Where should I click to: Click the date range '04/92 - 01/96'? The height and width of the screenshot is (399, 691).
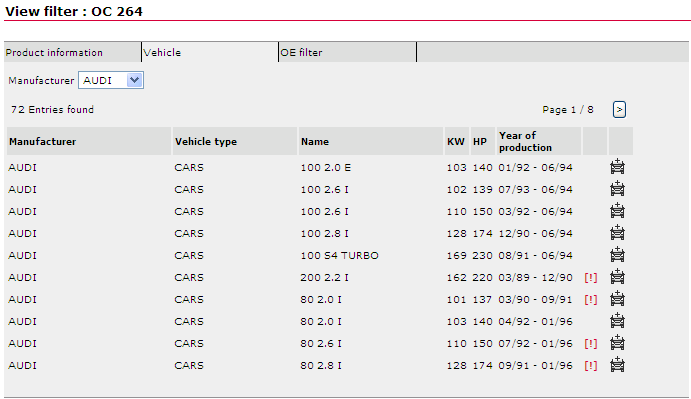click(x=535, y=322)
